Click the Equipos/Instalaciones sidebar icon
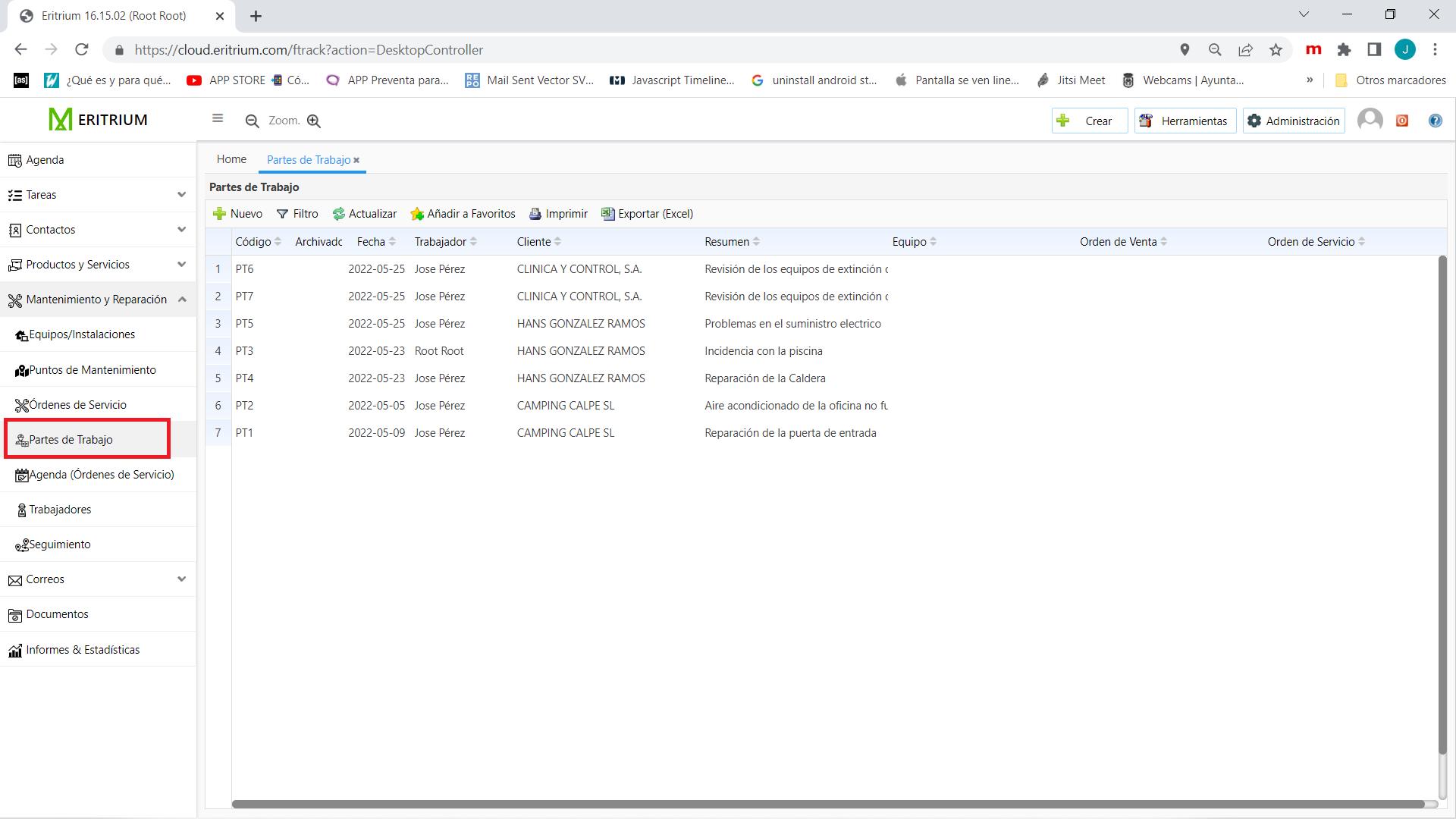1456x819 pixels. [x=22, y=334]
